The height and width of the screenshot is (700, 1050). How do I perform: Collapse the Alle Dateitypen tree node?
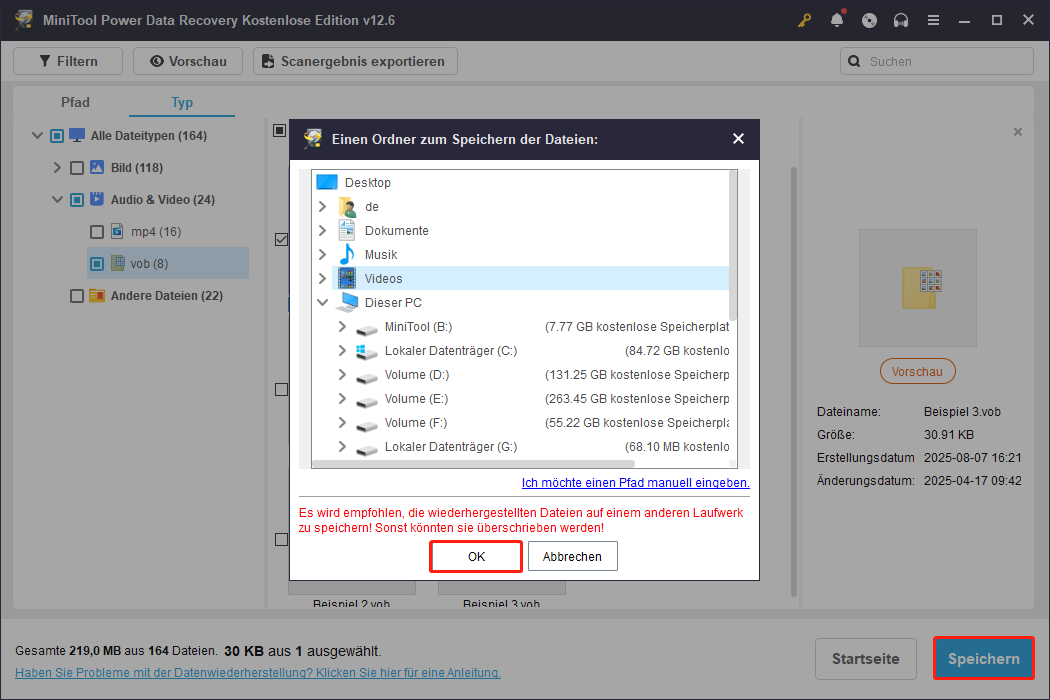(x=38, y=135)
